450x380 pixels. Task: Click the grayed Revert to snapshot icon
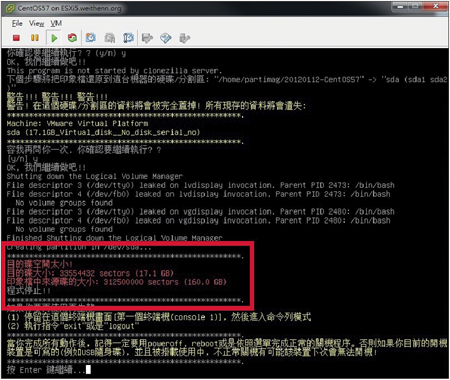(110, 38)
